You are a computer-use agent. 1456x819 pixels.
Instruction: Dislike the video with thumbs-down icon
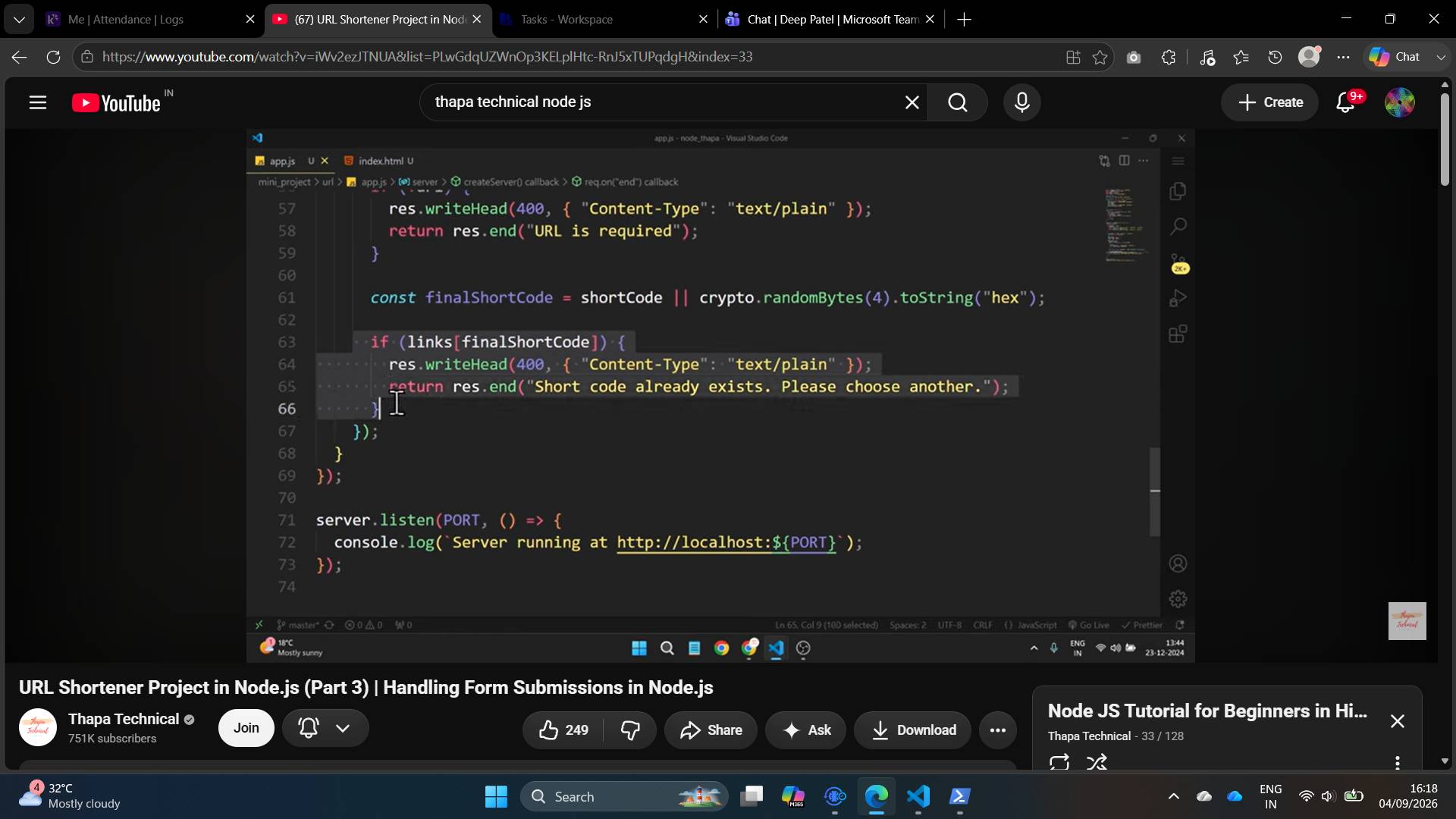pyautogui.click(x=630, y=730)
